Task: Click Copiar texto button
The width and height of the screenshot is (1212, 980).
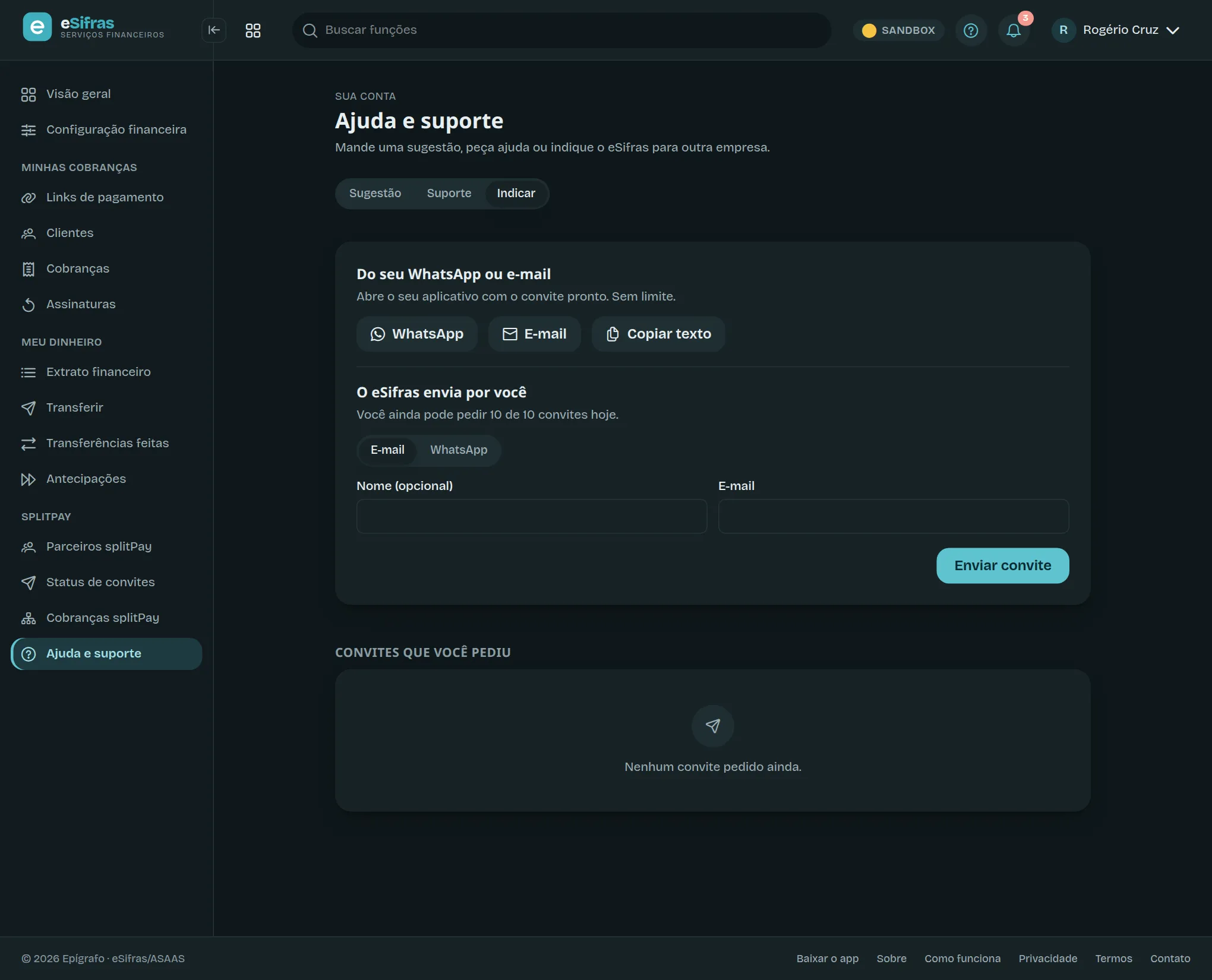Action: [658, 334]
